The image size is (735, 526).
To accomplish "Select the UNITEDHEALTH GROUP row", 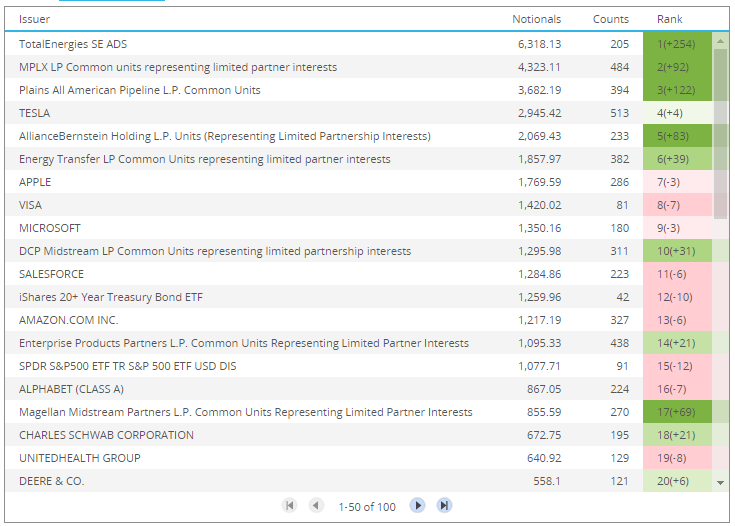I will click(x=359, y=458).
